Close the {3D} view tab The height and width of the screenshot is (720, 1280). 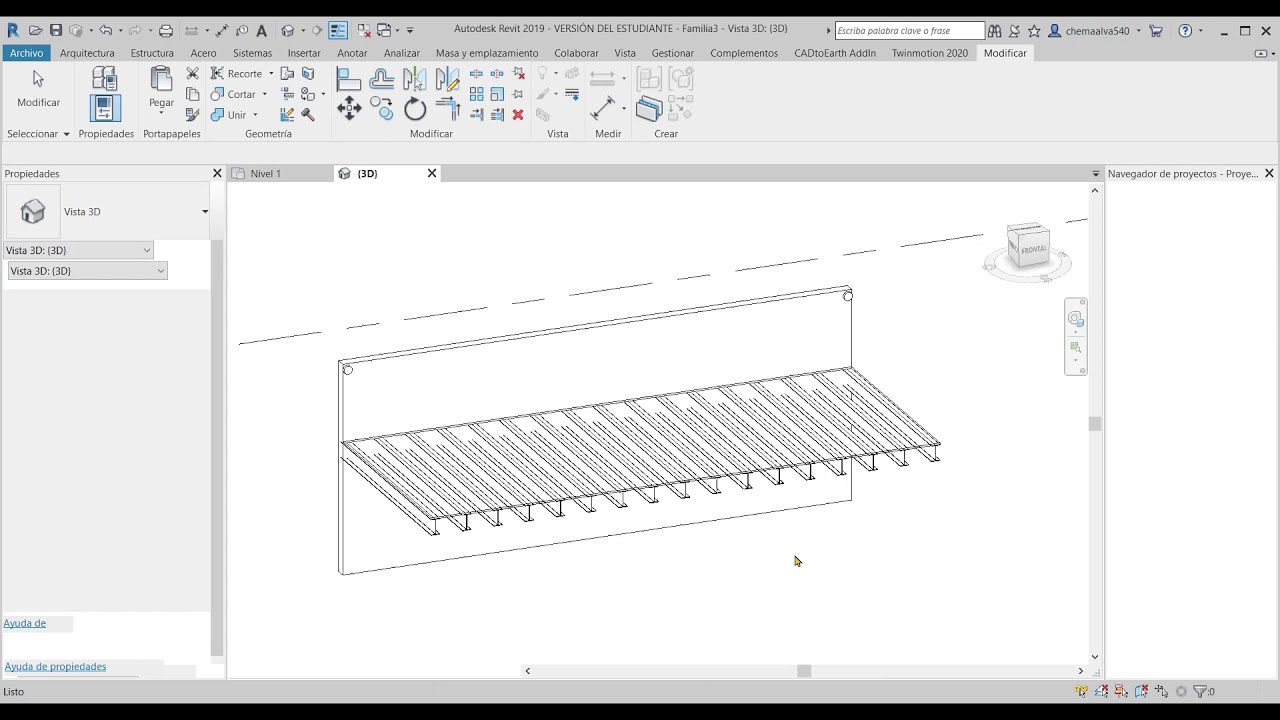coord(432,173)
